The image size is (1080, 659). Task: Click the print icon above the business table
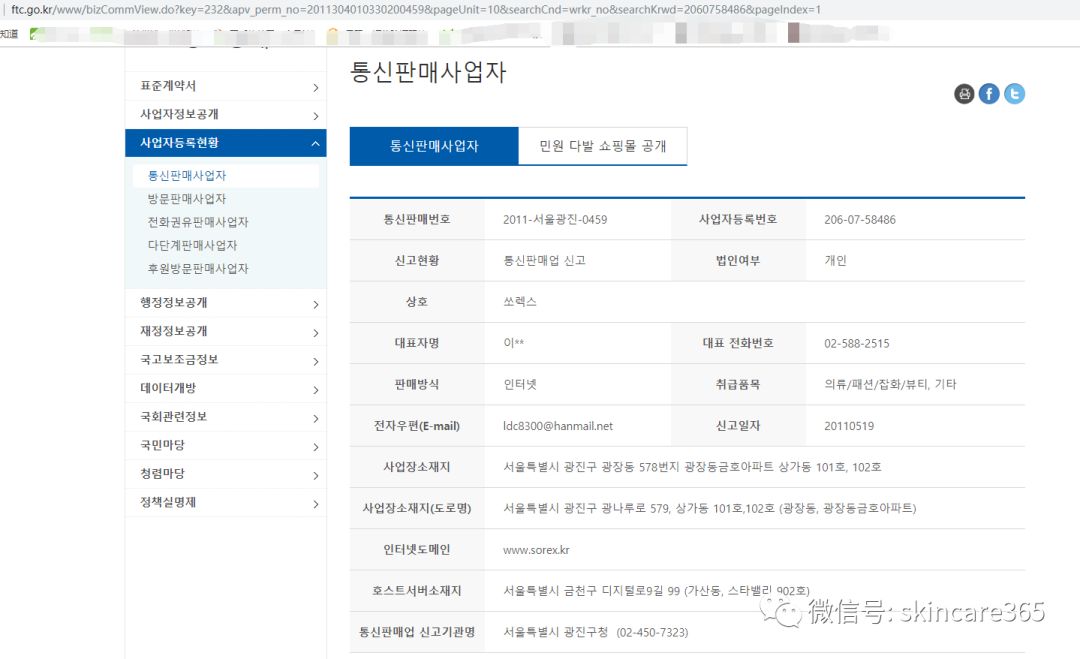coord(963,93)
